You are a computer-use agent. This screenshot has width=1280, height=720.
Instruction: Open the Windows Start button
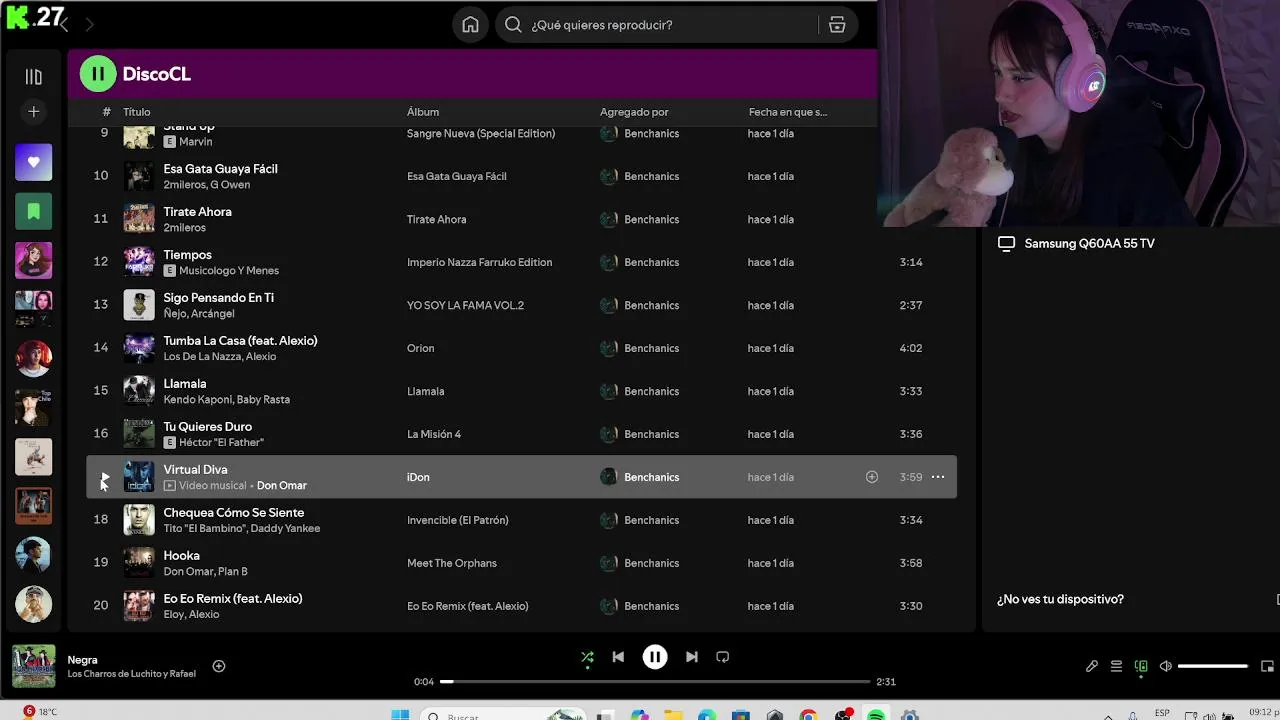(400, 714)
